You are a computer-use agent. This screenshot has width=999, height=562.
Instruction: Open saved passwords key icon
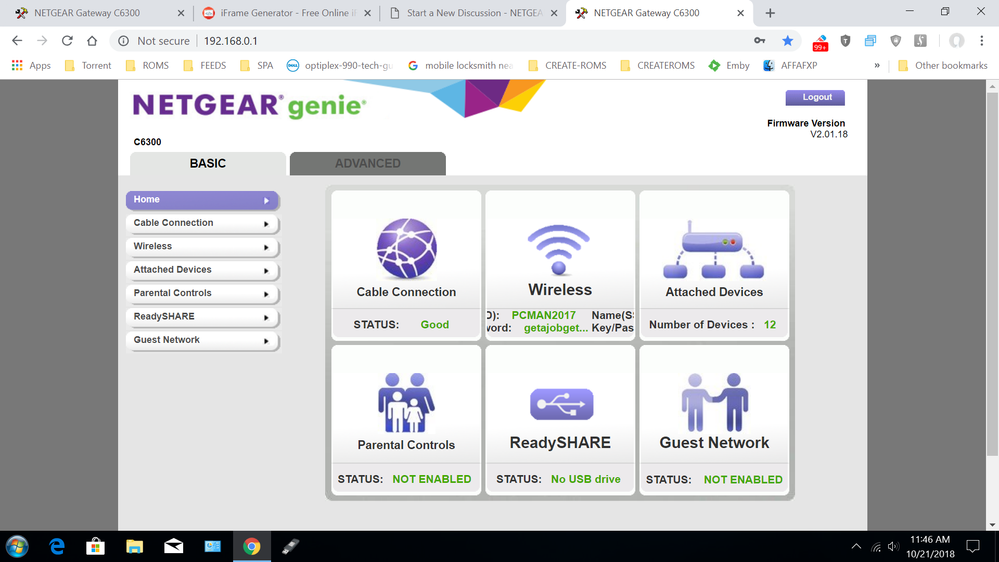tap(759, 41)
